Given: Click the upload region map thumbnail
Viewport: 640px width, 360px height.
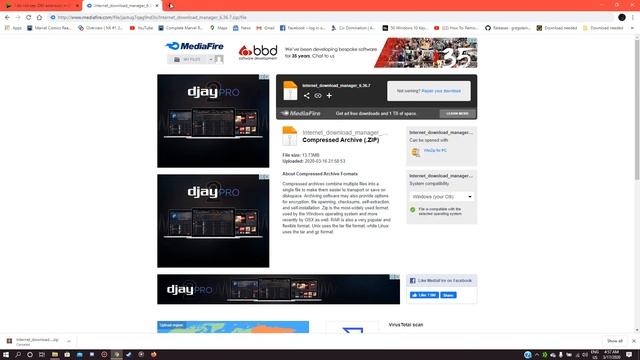Looking at the screenshot, I should coord(233,327).
